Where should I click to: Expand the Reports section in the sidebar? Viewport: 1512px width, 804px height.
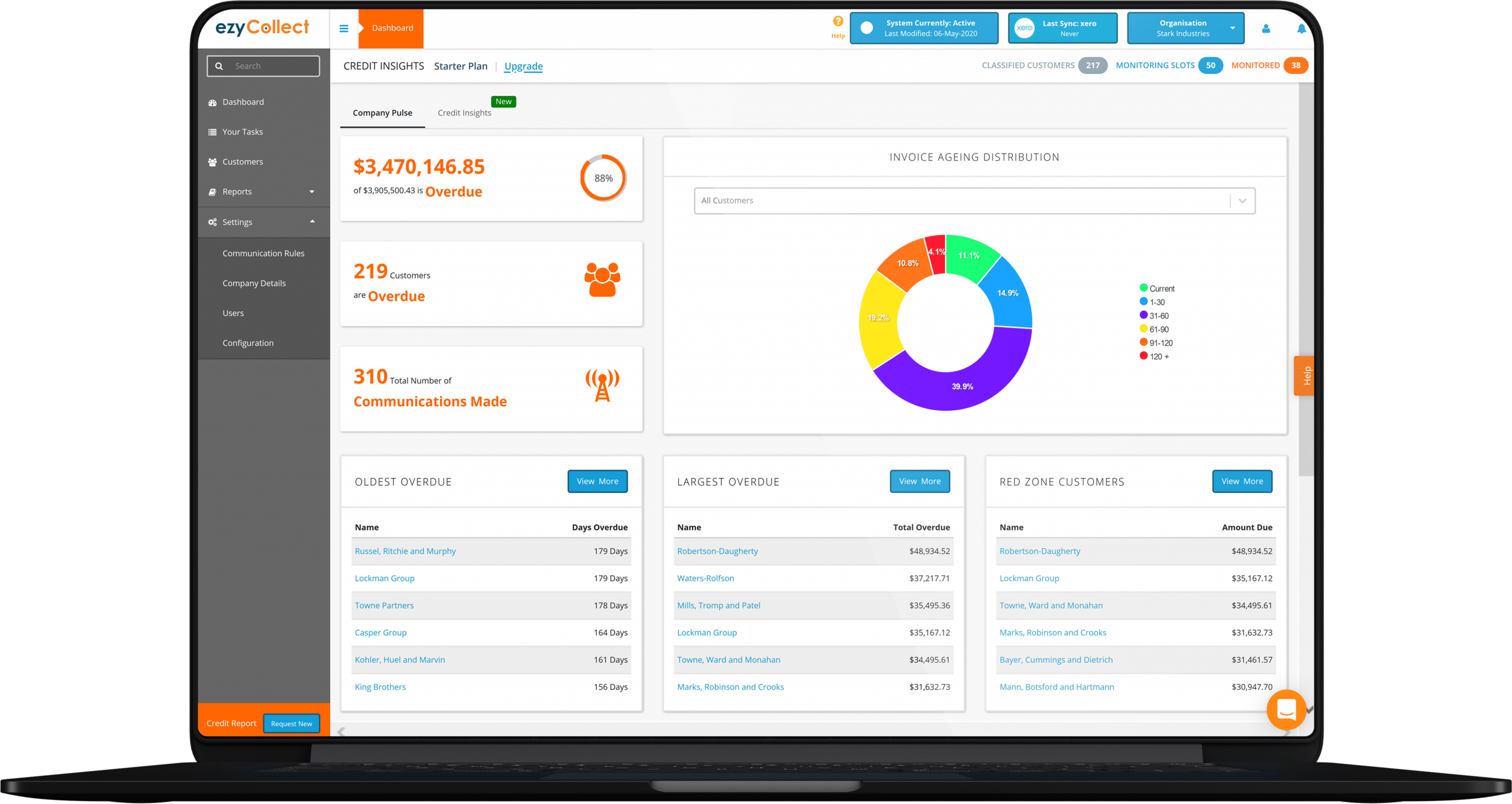[264, 192]
